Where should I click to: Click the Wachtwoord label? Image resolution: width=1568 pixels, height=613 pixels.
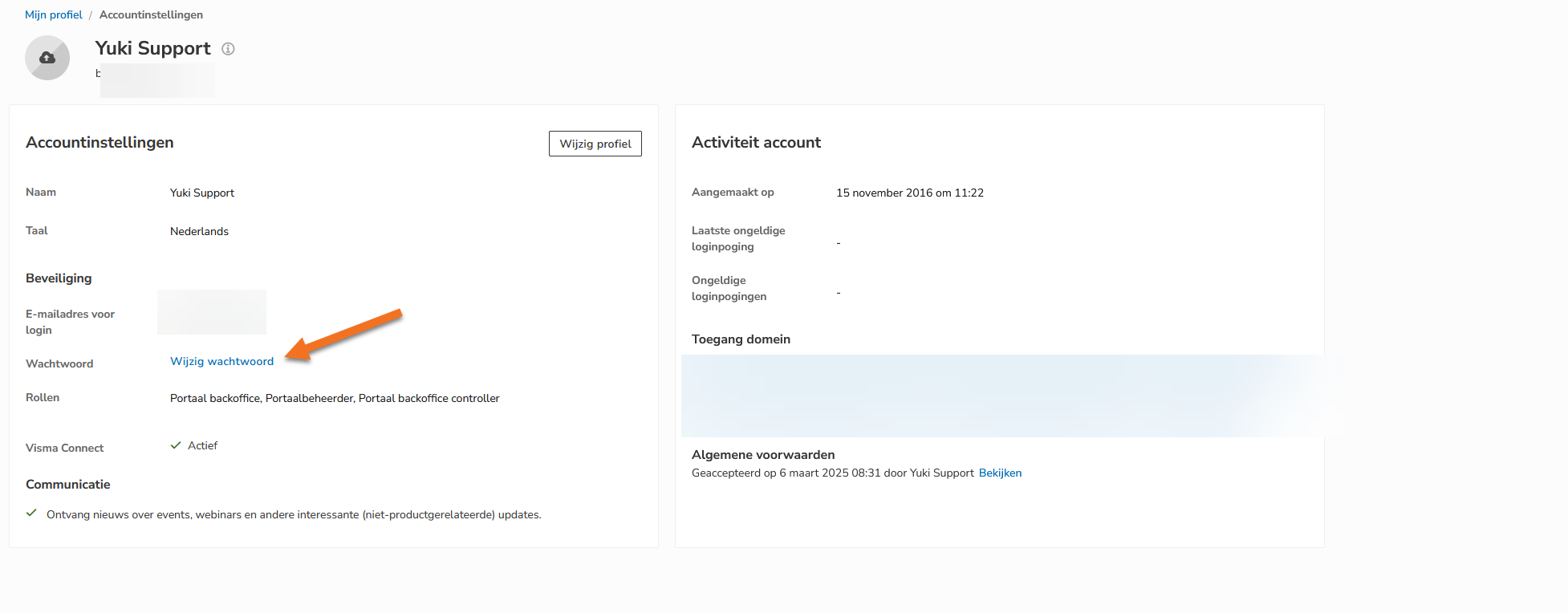(x=59, y=363)
